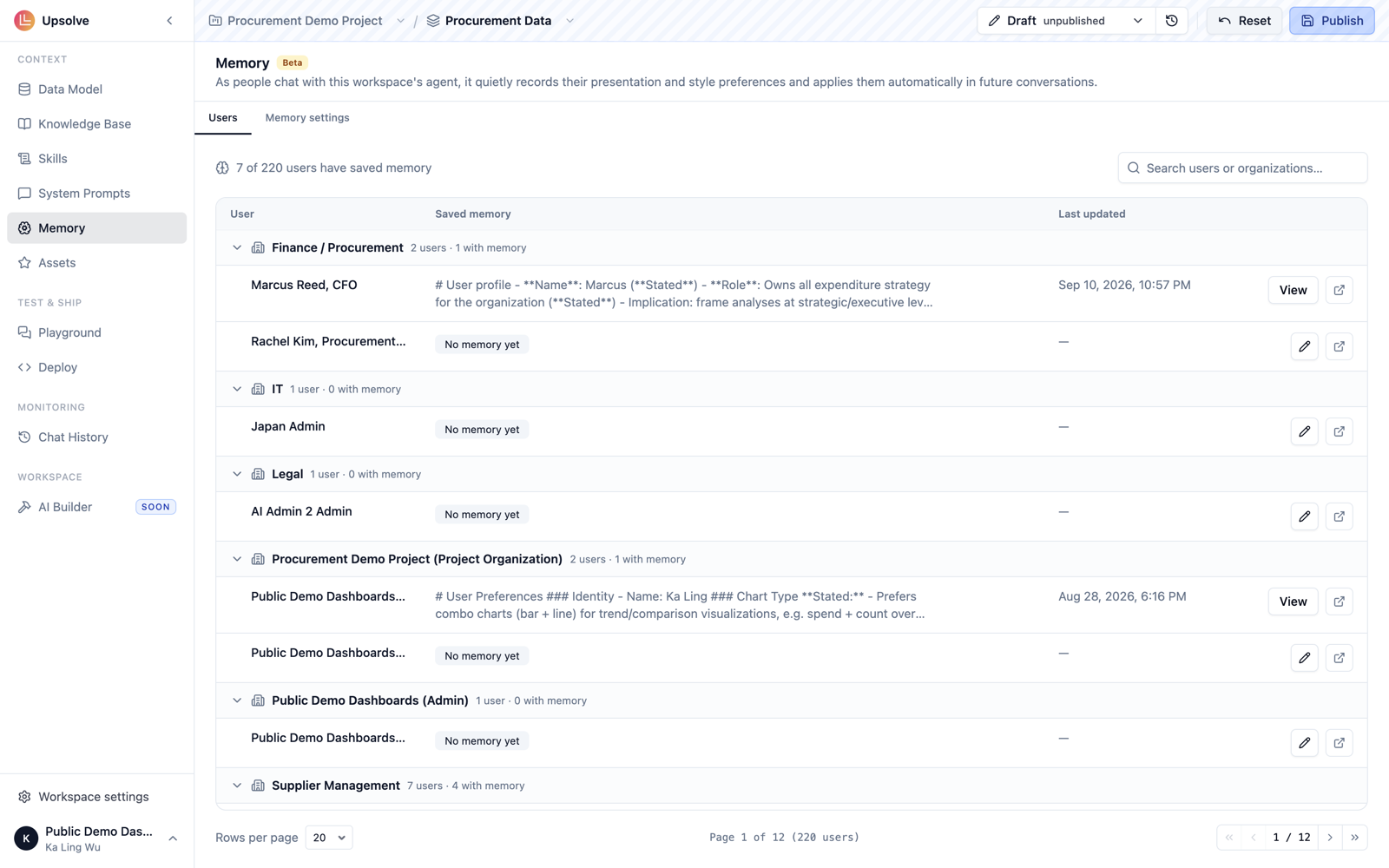Open Playground in sidebar
This screenshot has width=1389, height=868.
[96, 332]
